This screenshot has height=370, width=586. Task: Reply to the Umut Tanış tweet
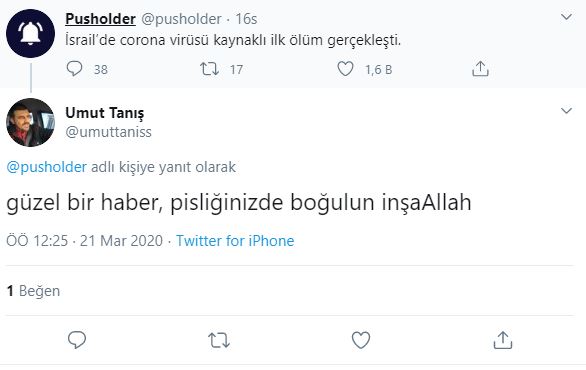point(77,340)
